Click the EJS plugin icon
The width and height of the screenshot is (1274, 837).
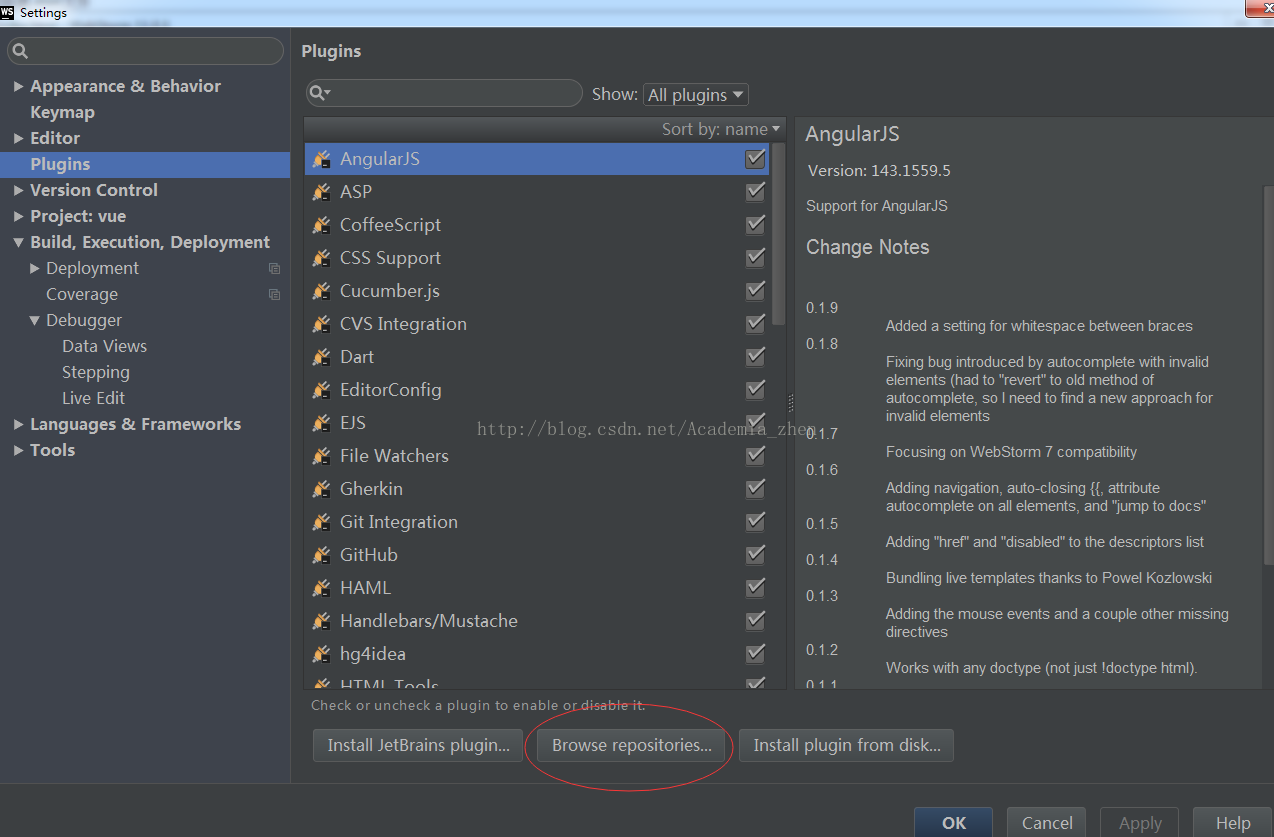[x=321, y=423]
